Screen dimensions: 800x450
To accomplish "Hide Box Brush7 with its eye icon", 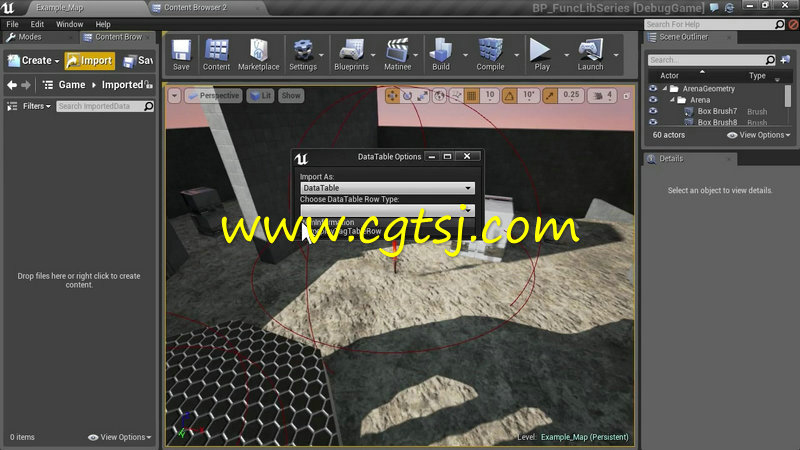I will click(x=653, y=111).
